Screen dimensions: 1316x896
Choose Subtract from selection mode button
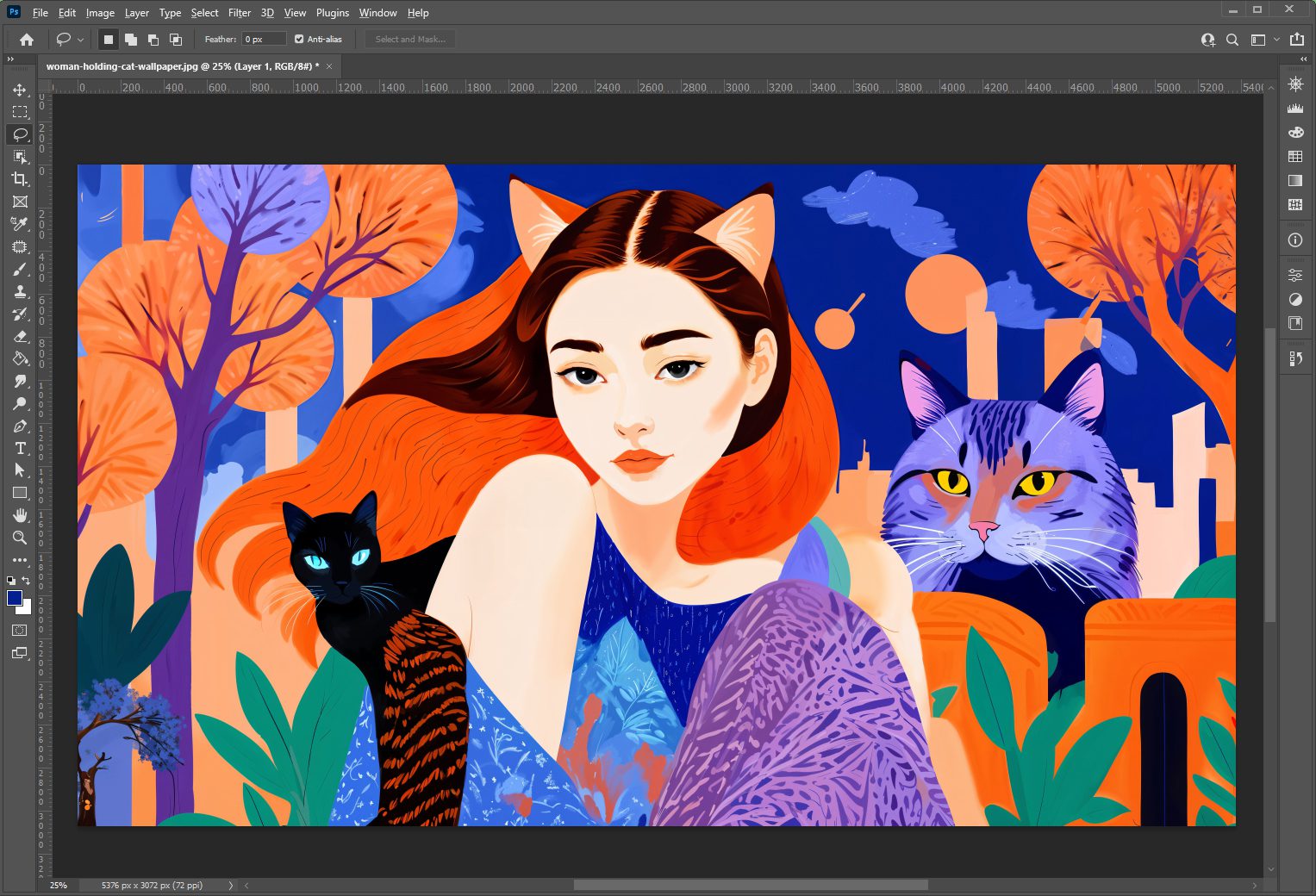pyautogui.click(x=153, y=40)
